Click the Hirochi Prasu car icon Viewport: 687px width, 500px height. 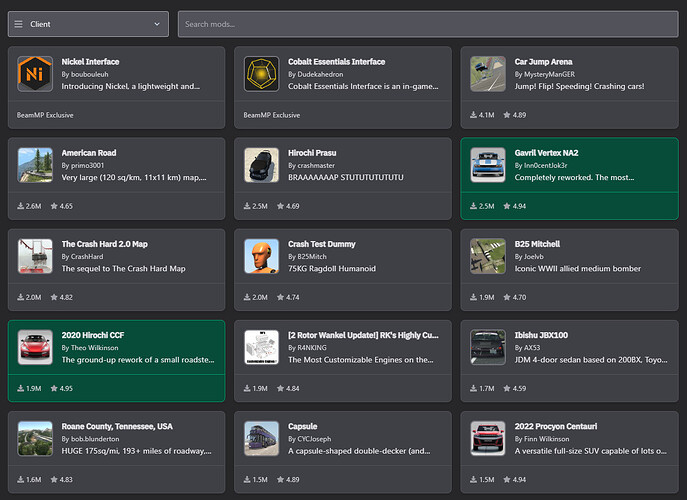coord(262,165)
